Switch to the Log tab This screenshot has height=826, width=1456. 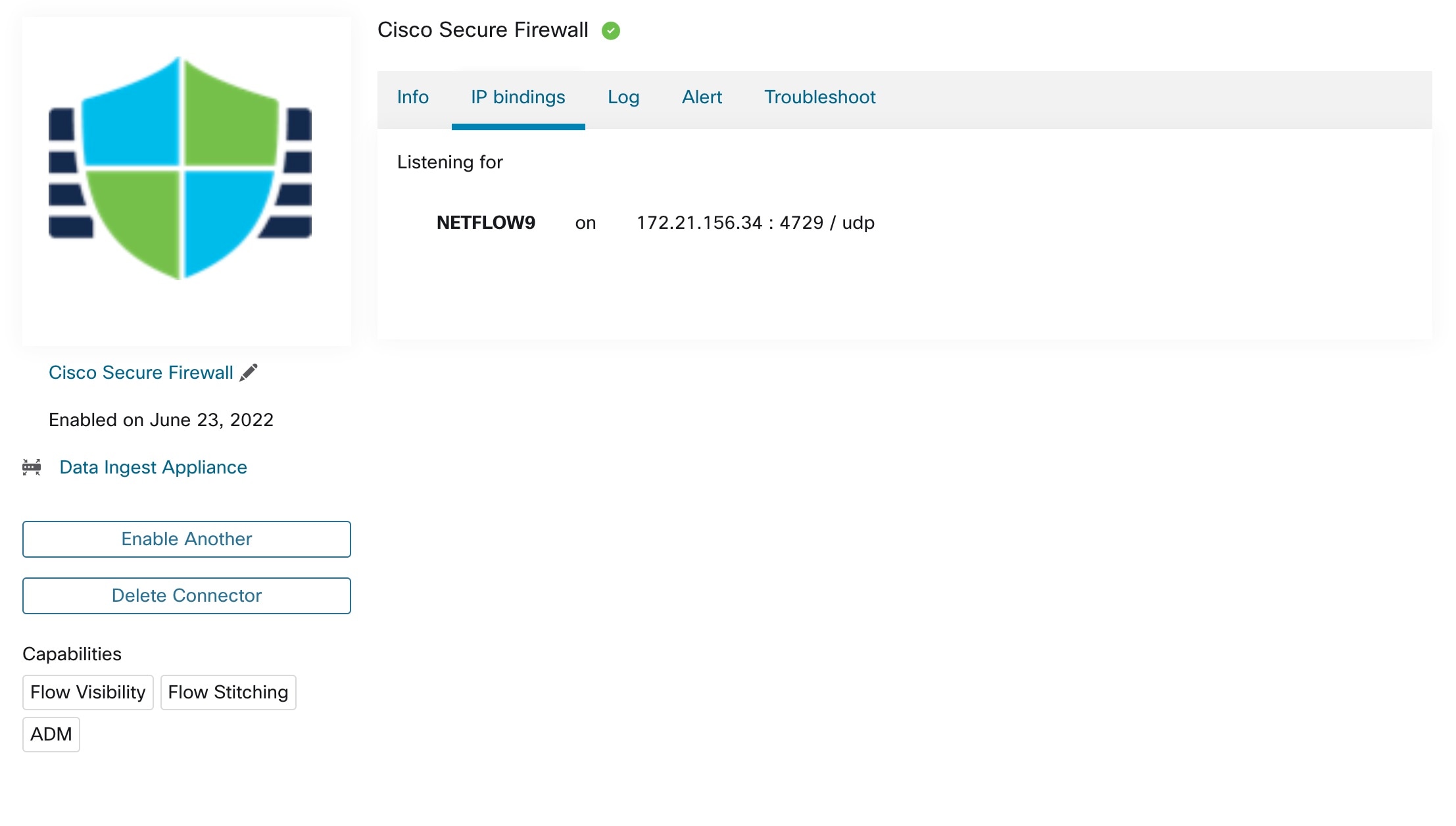pyautogui.click(x=623, y=97)
